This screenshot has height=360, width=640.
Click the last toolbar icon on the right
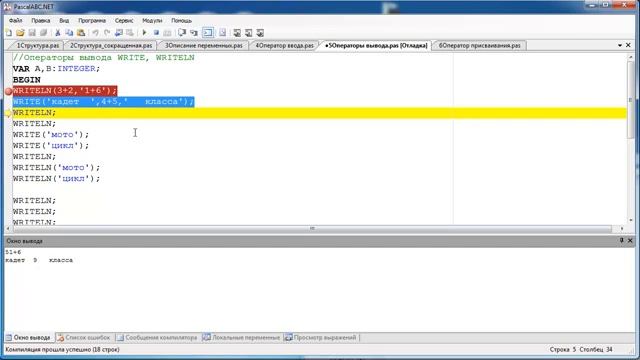click(x=260, y=33)
